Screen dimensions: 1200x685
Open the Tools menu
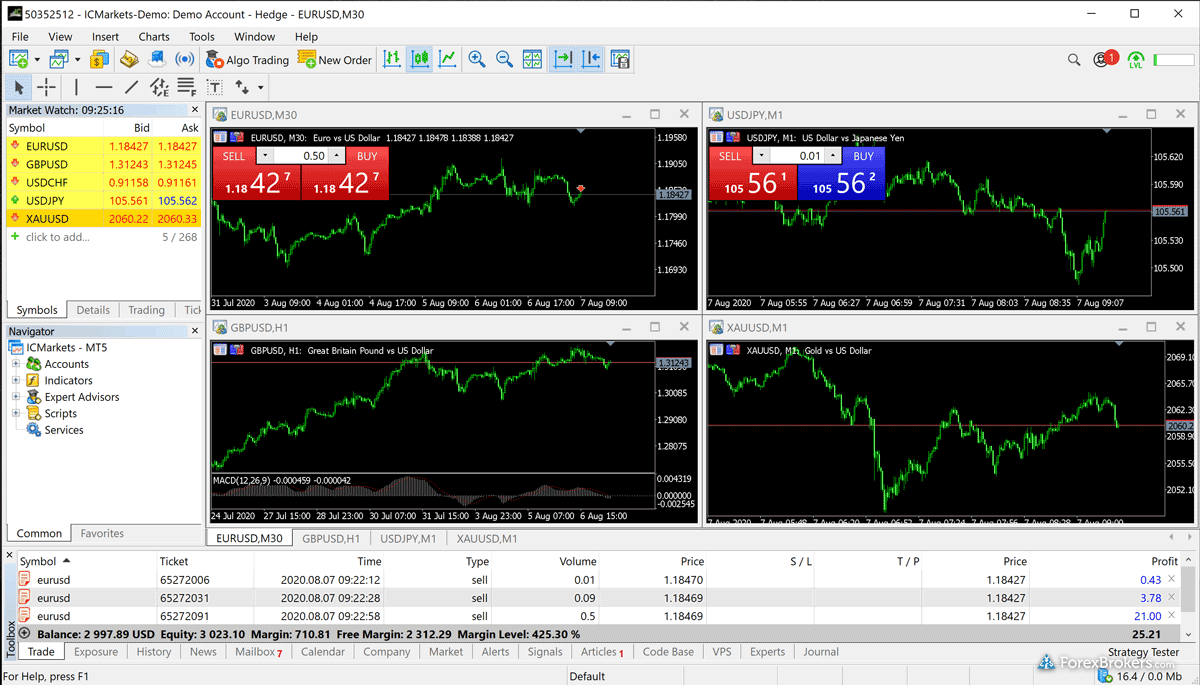(202, 37)
